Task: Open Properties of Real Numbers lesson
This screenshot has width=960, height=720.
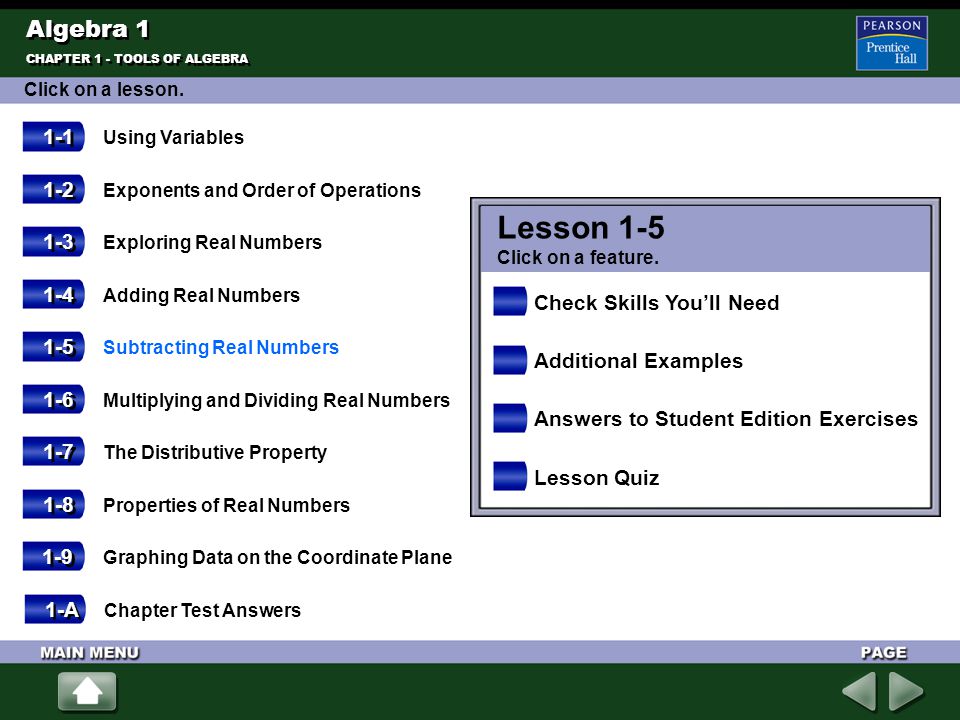Action: point(227,505)
